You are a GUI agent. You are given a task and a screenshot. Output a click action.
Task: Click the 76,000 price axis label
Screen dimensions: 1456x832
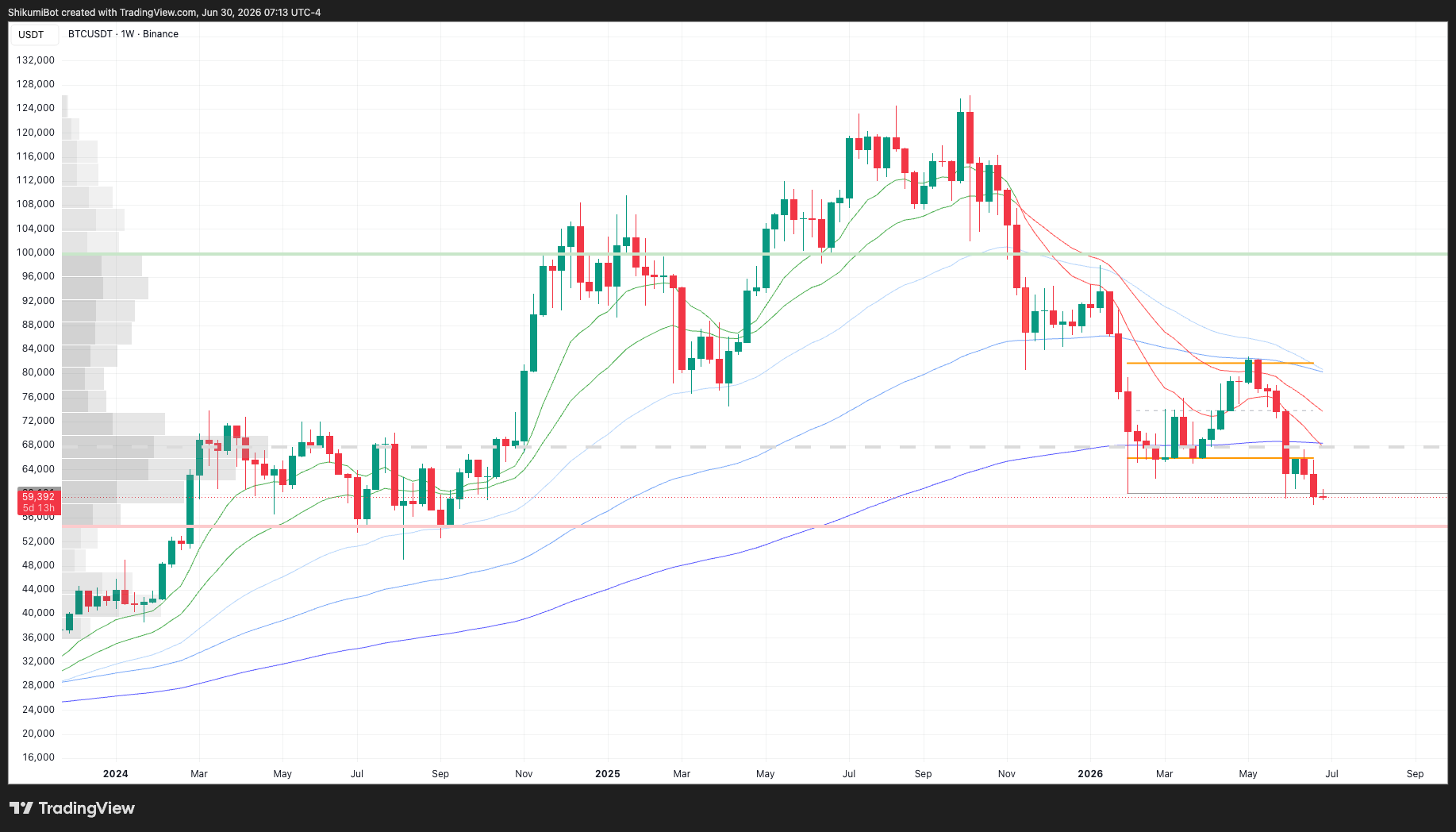[38, 397]
